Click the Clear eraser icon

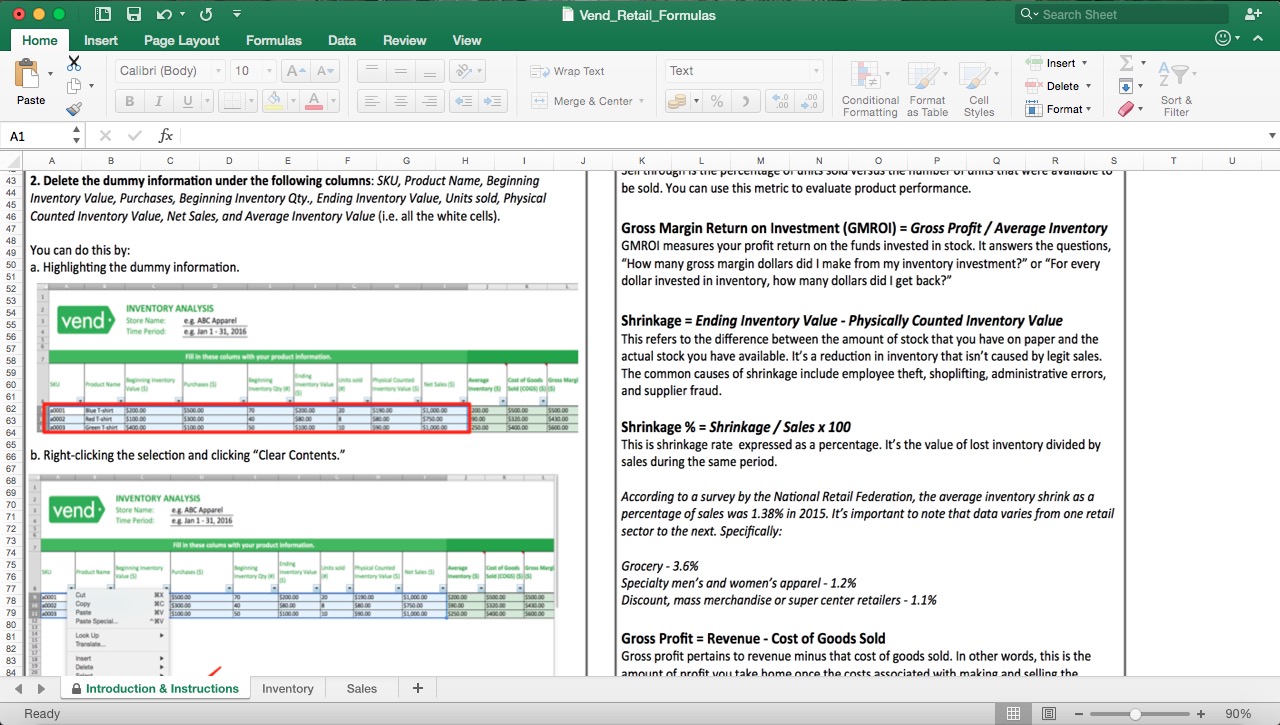[1126, 107]
